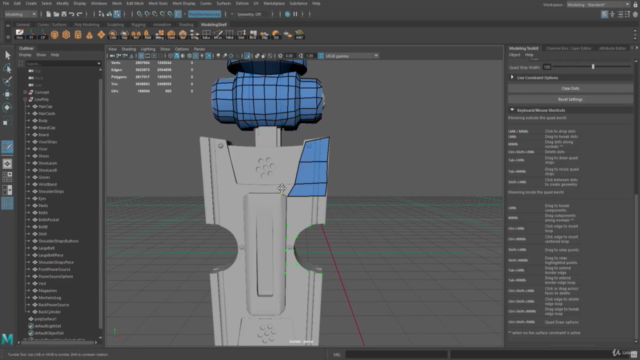Select the arrow Select tool in toolbox
Image resolution: width=640 pixels, height=360 pixels.
click(x=7, y=55)
